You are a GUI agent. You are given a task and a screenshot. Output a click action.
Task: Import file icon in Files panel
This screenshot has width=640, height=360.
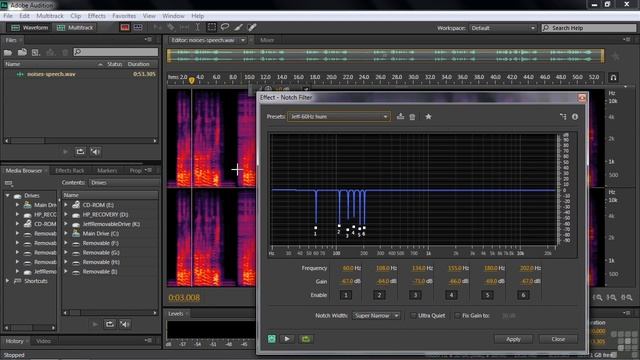22,52
